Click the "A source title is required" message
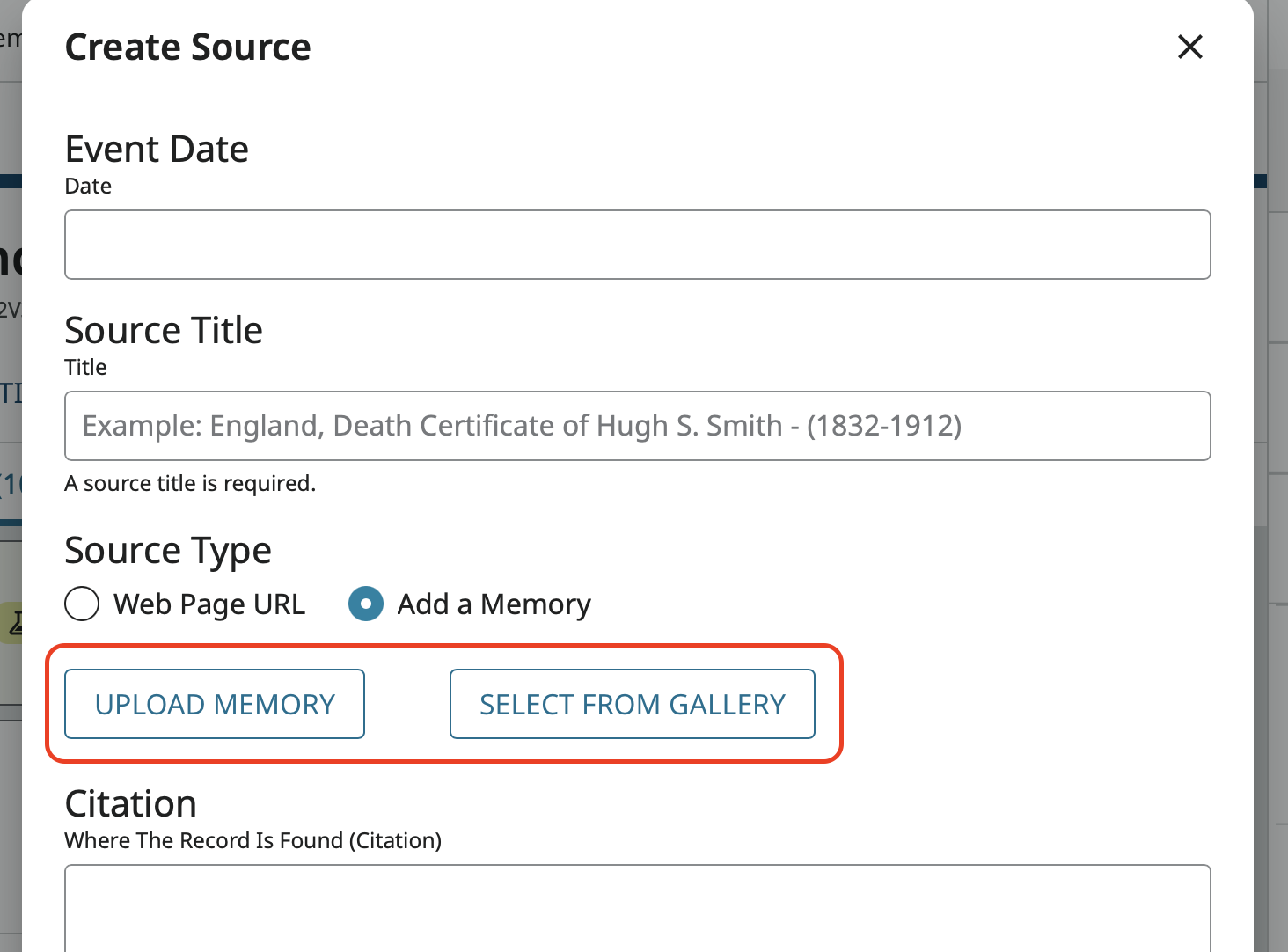 click(190, 484)
